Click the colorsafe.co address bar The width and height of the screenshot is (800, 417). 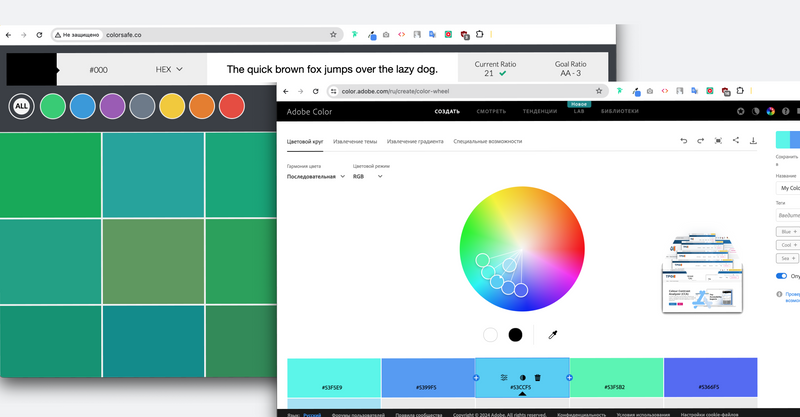tap(196, 35)
